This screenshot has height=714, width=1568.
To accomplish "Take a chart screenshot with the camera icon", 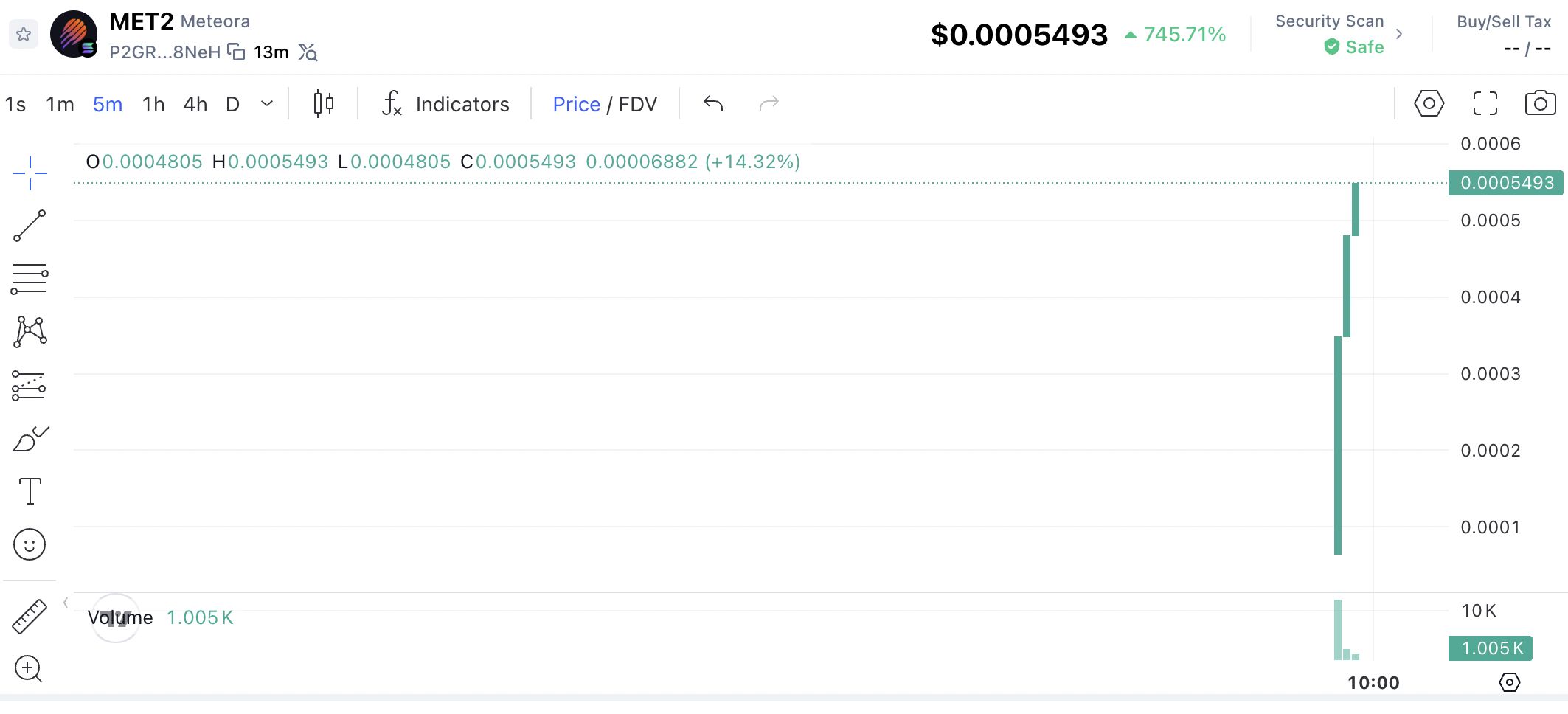I will (x=1541, y=103).
